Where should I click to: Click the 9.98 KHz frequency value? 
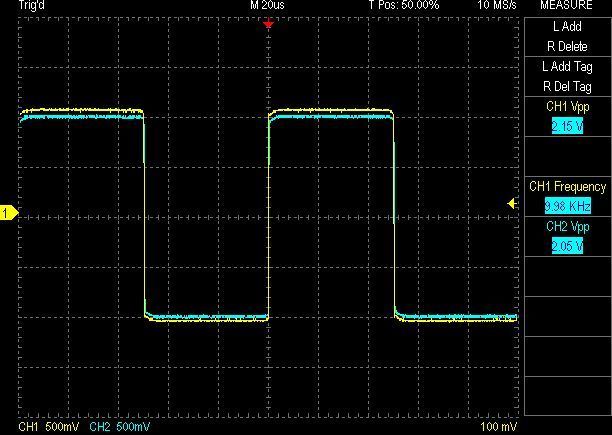pos(568,206)
